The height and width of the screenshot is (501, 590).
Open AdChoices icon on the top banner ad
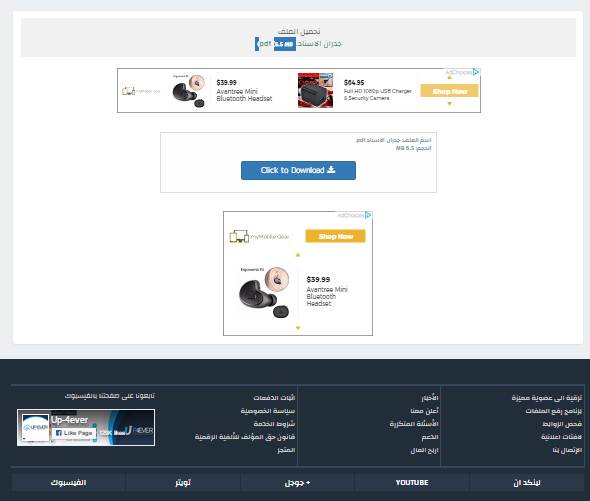coord(476,72)
